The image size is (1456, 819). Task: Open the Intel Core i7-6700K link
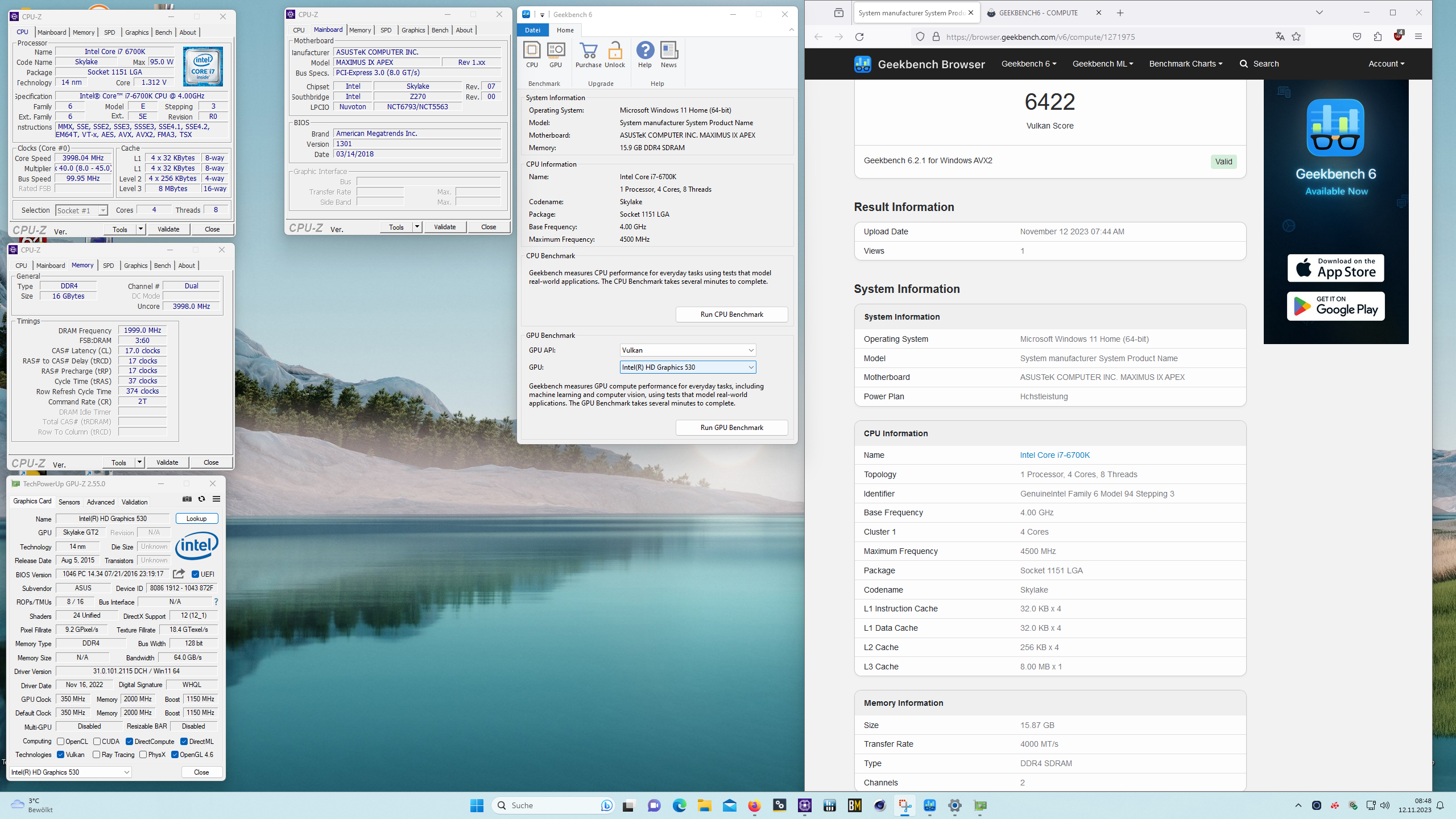1054,455
